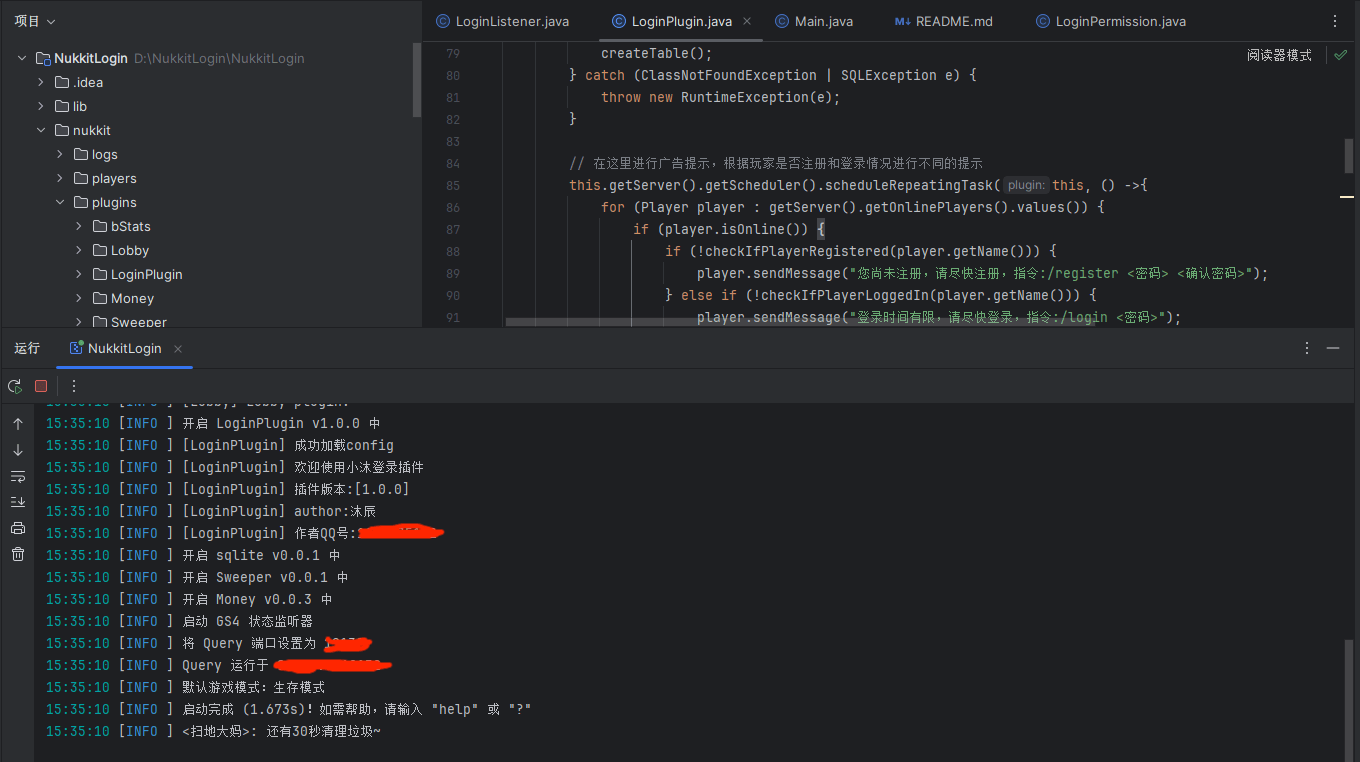
Task: Switch to README.md tab
Action: (943, 21)
